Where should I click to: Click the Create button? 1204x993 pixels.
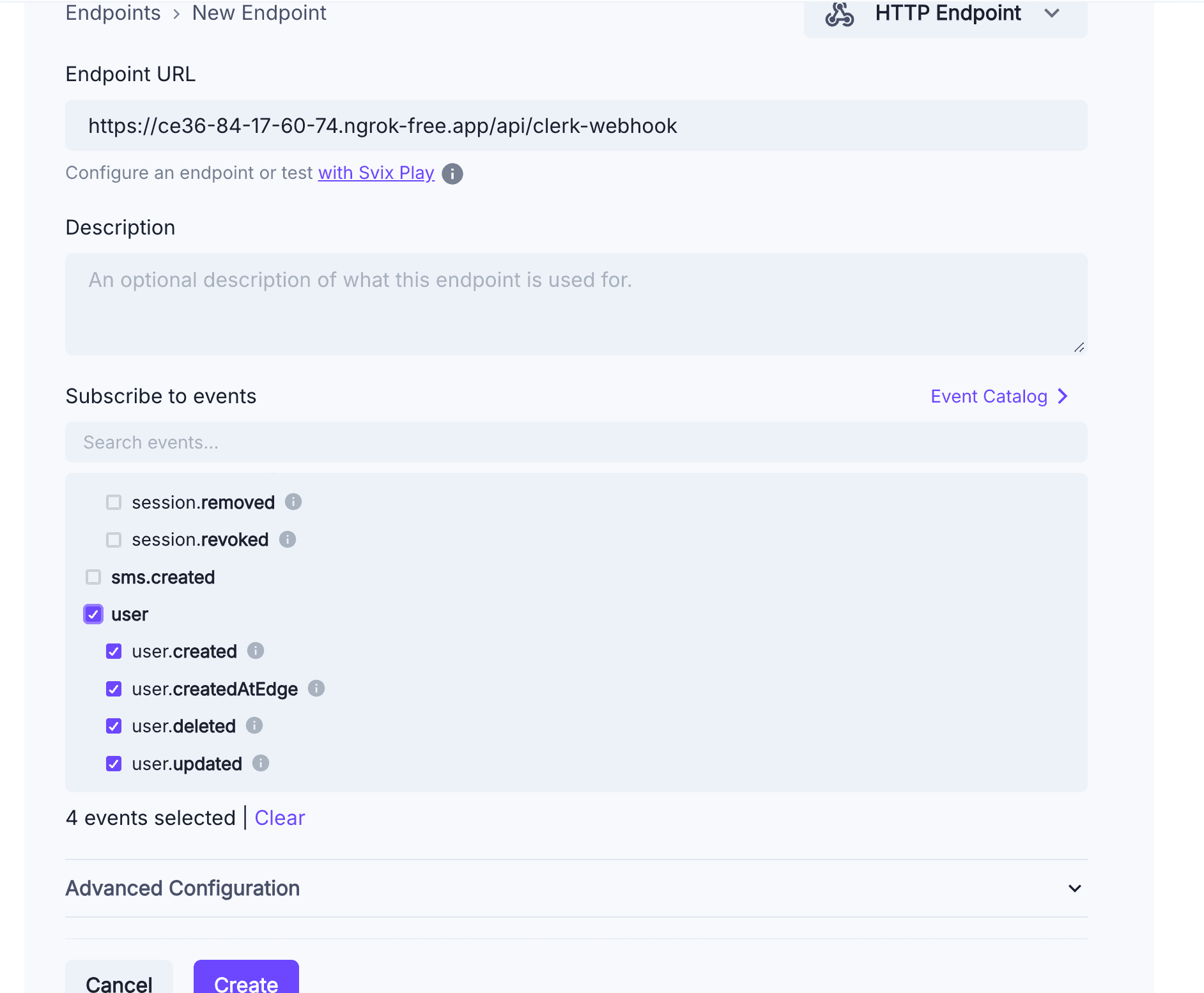coord(245,984)
